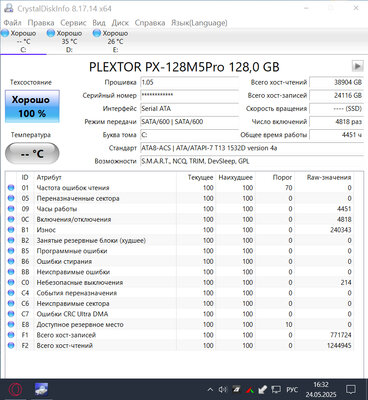Image resolution: width=368 pixels, height=400 pixels.
Task: Click the Хорошо 100 % health status button
Action: 32,106
